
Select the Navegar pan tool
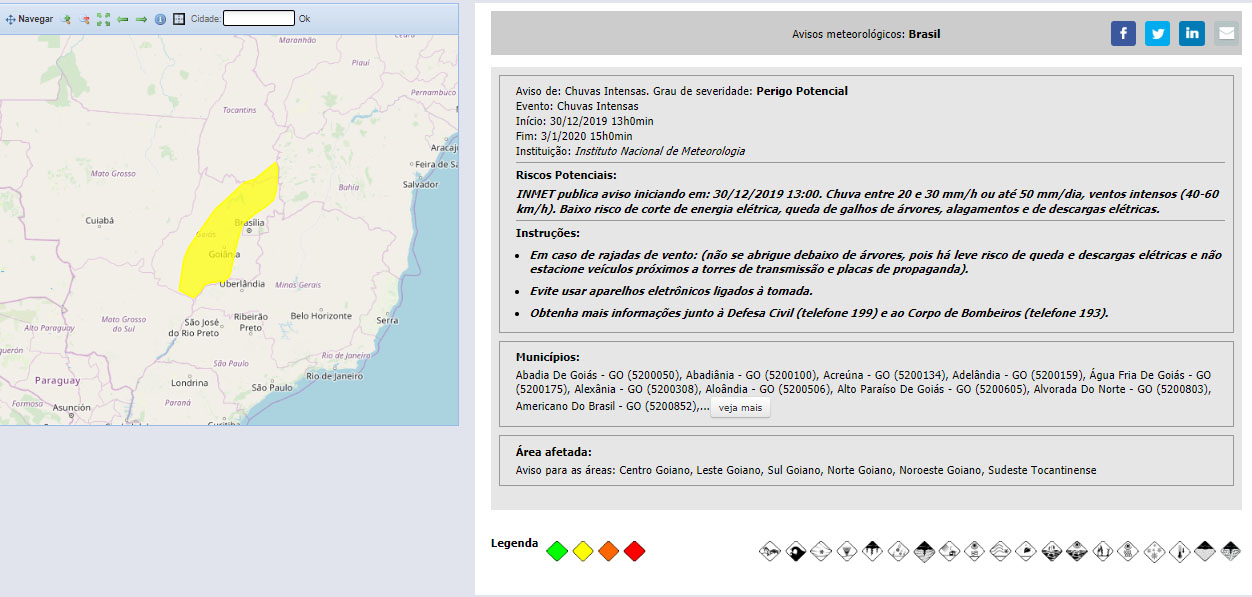[30, 19]
